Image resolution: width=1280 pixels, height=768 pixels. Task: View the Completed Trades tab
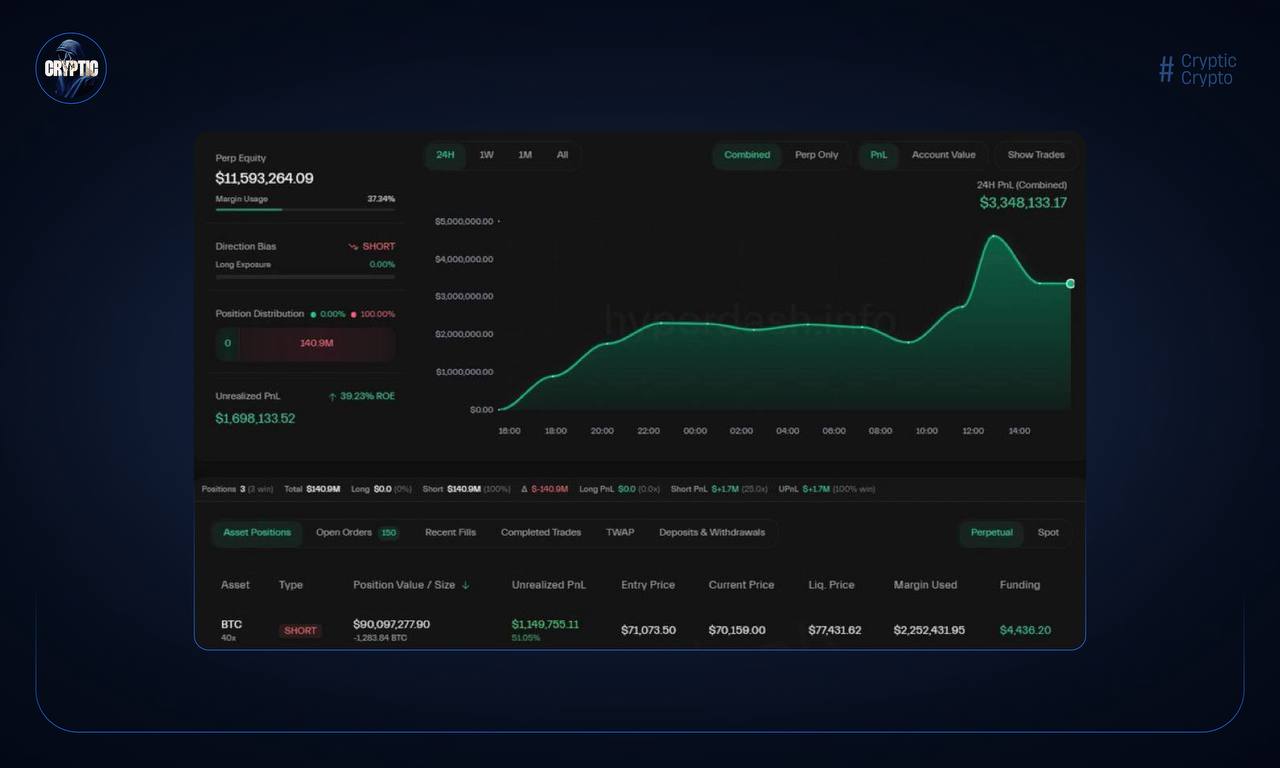pyautogui.click(x=541, y=533)
